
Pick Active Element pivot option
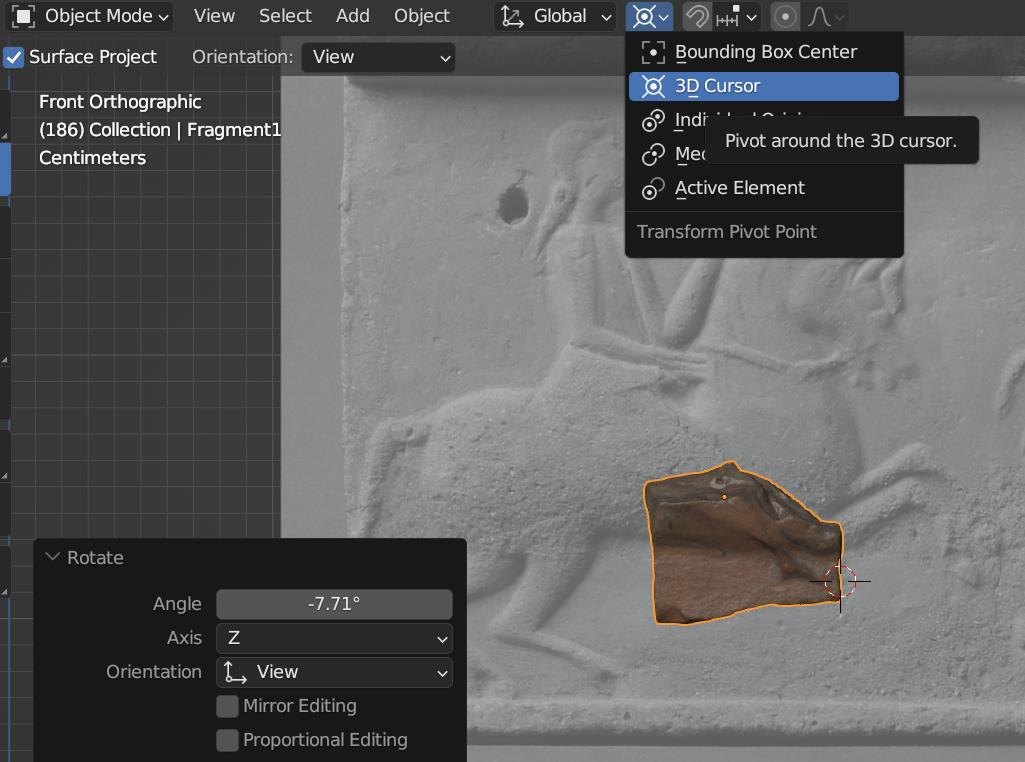(739, 188)
